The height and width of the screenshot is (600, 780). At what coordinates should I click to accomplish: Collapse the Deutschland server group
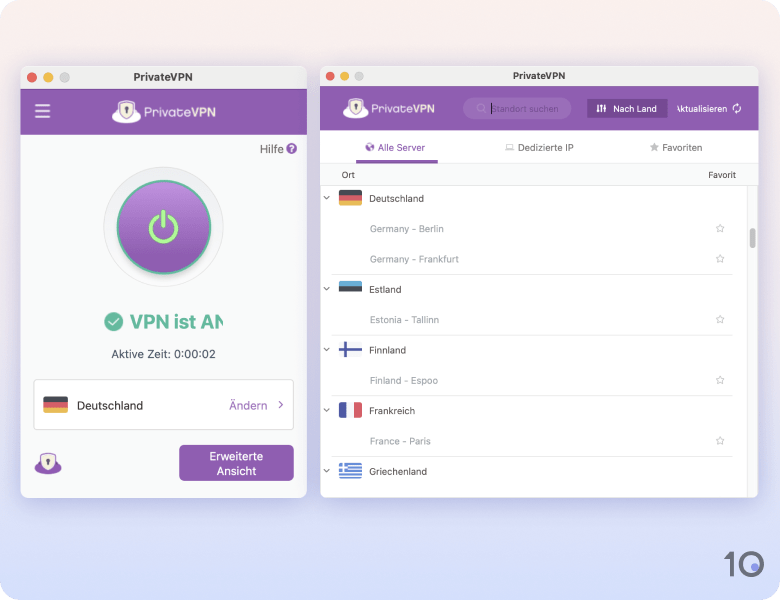(327, 198)
